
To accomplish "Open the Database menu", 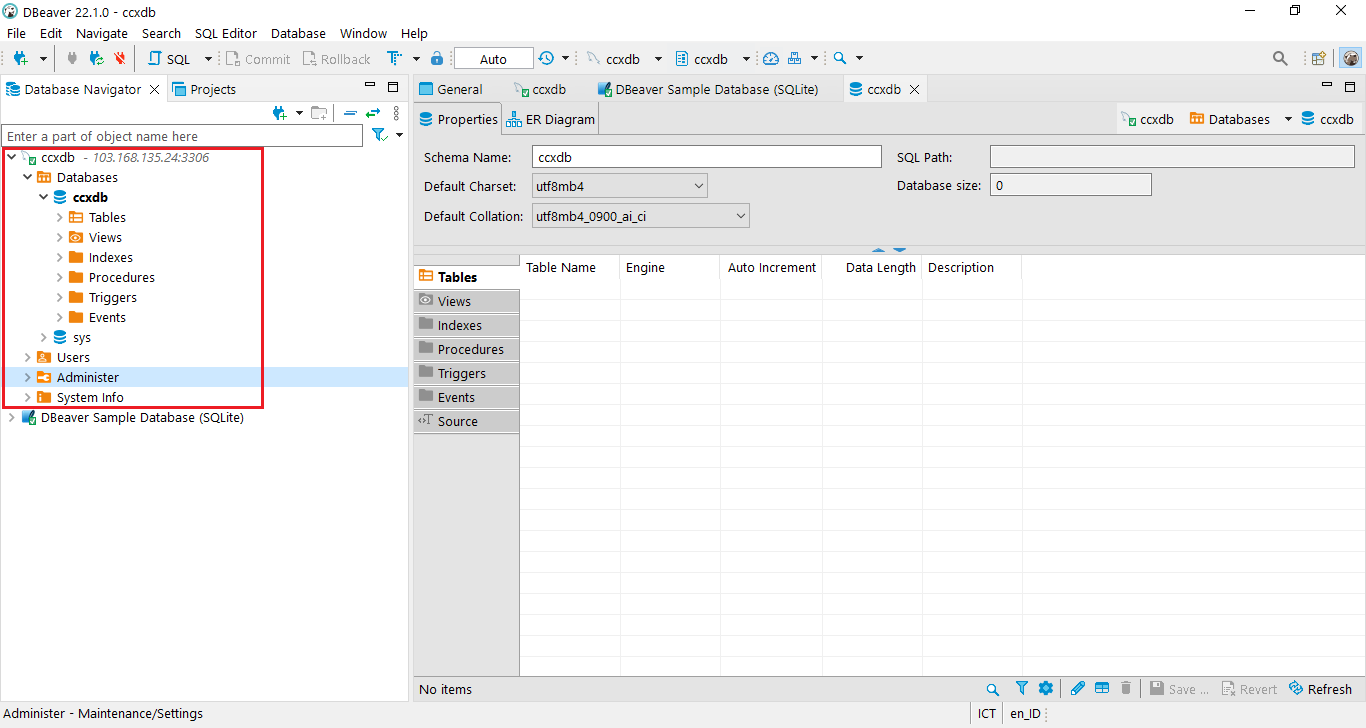I will point(298,33).
